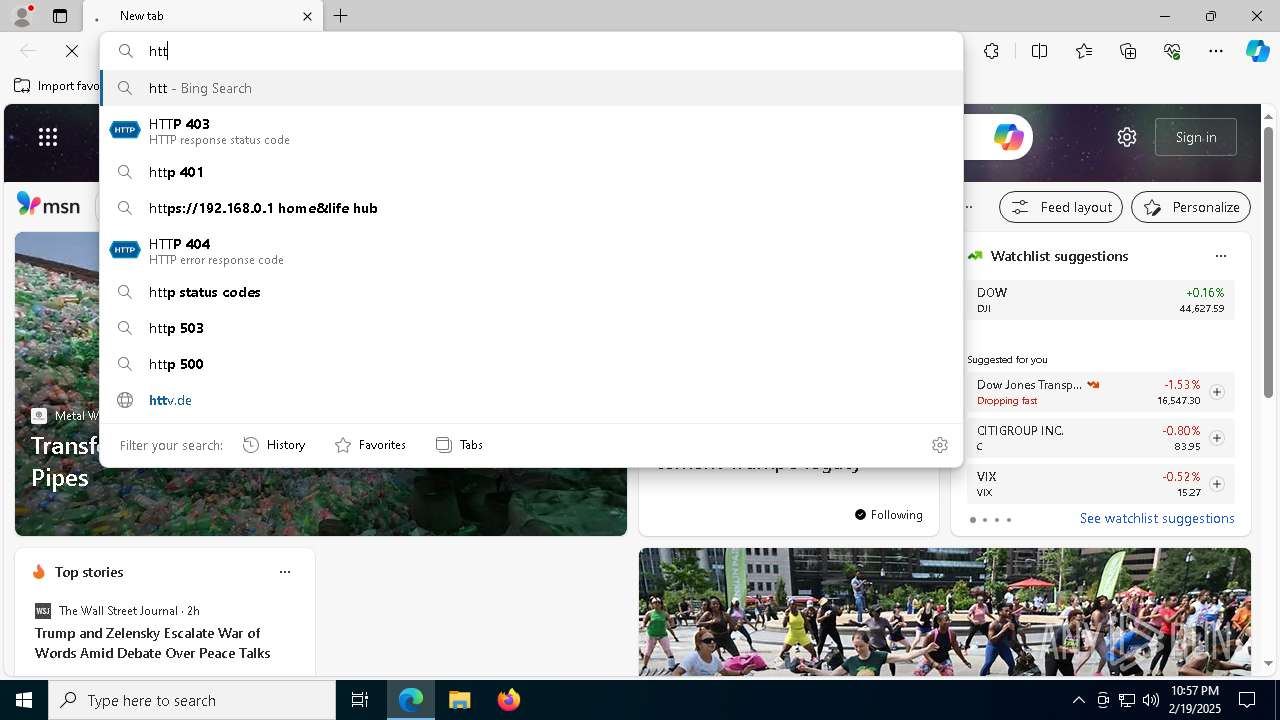Filter search by Tabs
The height and width of the screenshot is (720, 1280).
pos(459,445)
